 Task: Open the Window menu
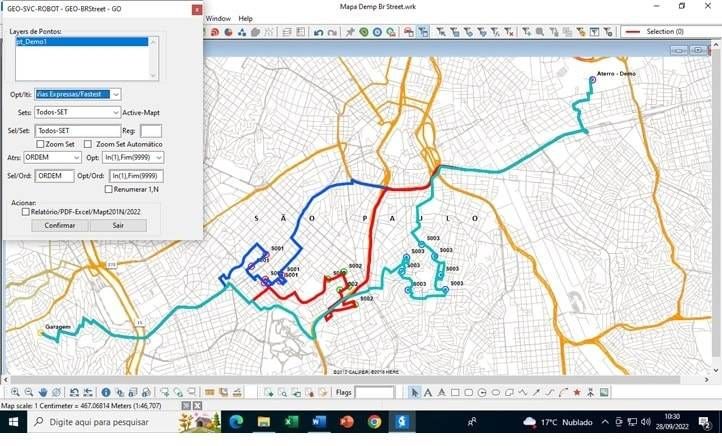[218, 18]
